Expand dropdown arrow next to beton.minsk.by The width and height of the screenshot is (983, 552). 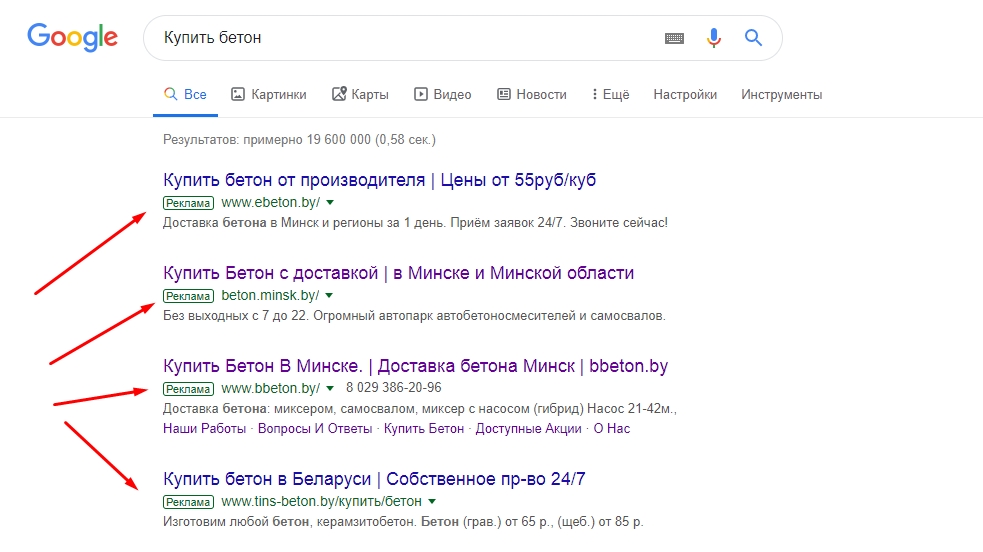pyautogui.click(x=329, y=296)
